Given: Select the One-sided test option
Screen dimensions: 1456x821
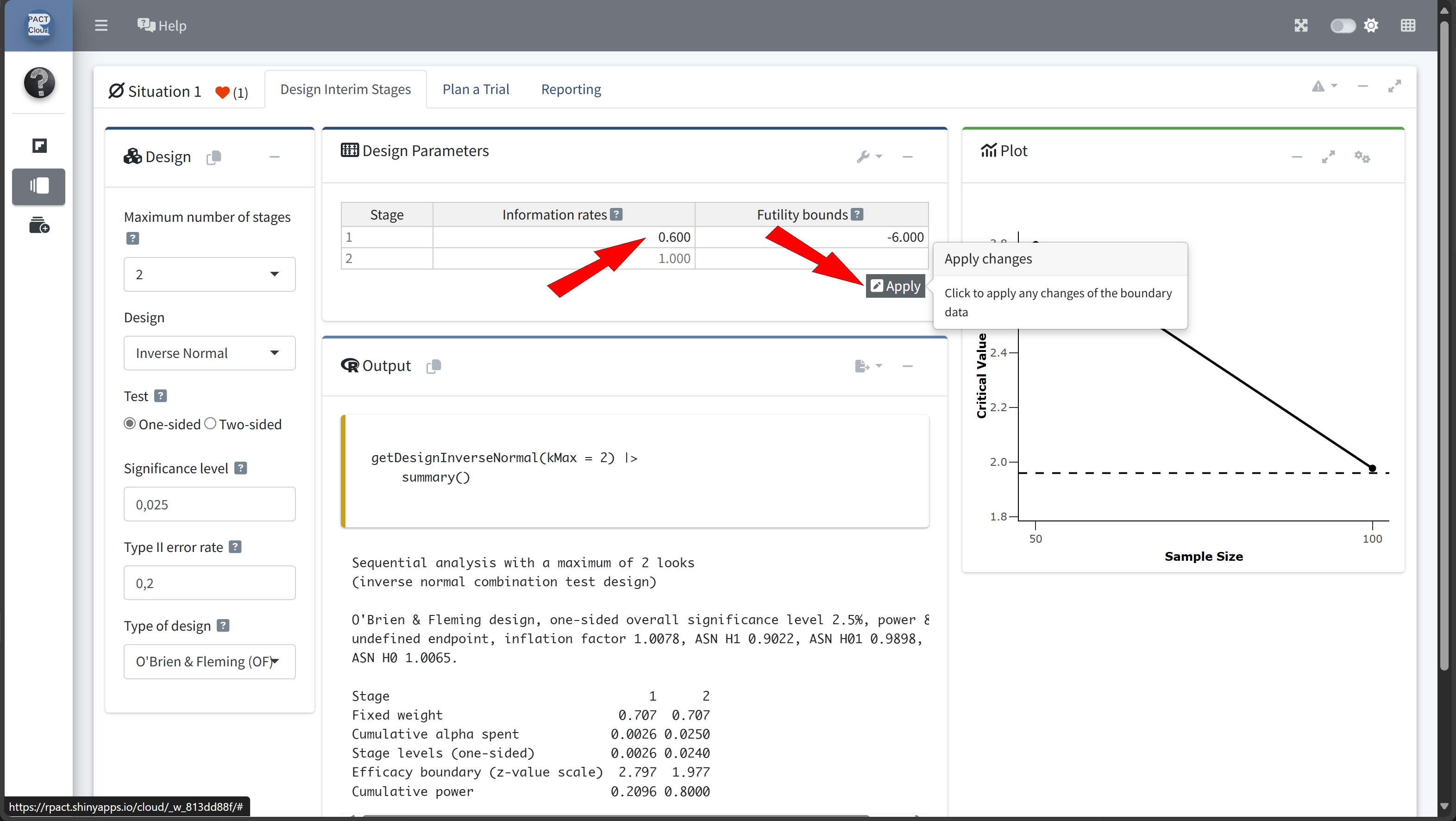Looking at the screenshot, I should pos(130,424).
